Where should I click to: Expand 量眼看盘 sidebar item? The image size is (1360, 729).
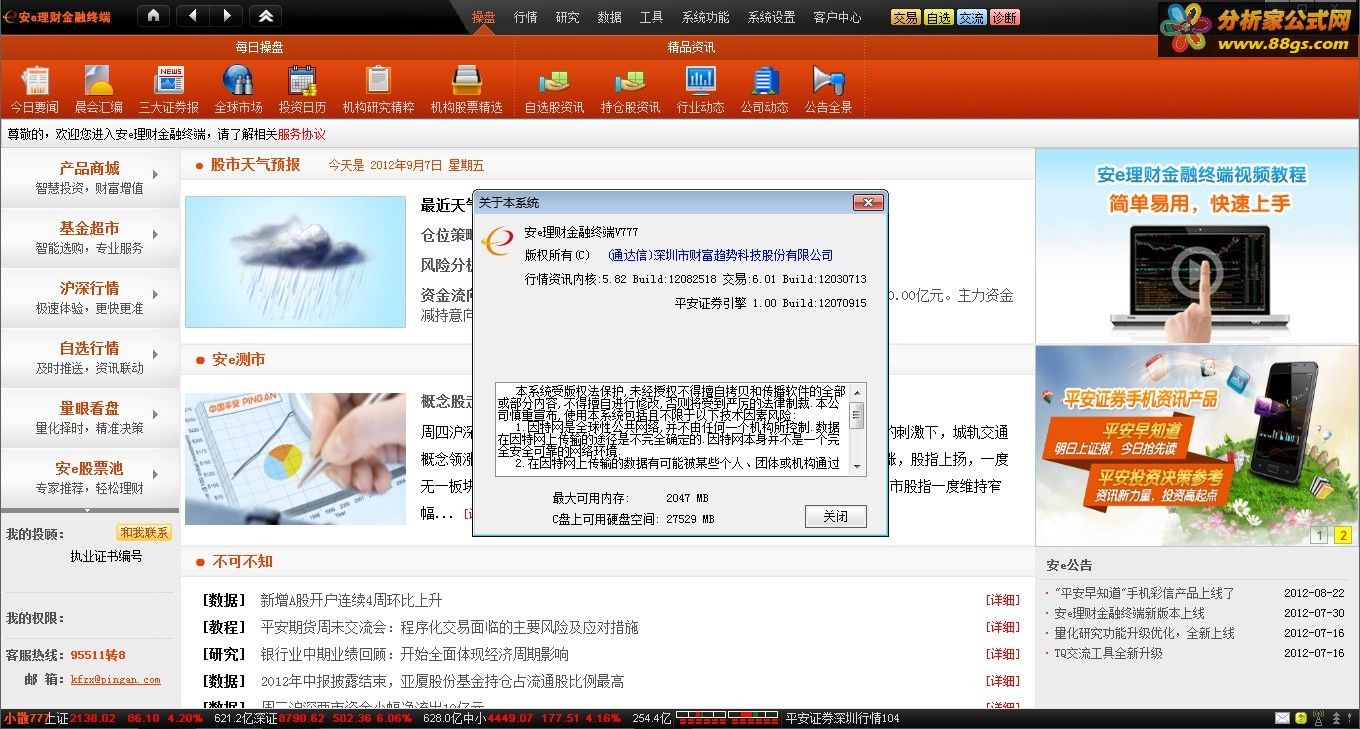[90, 417]
